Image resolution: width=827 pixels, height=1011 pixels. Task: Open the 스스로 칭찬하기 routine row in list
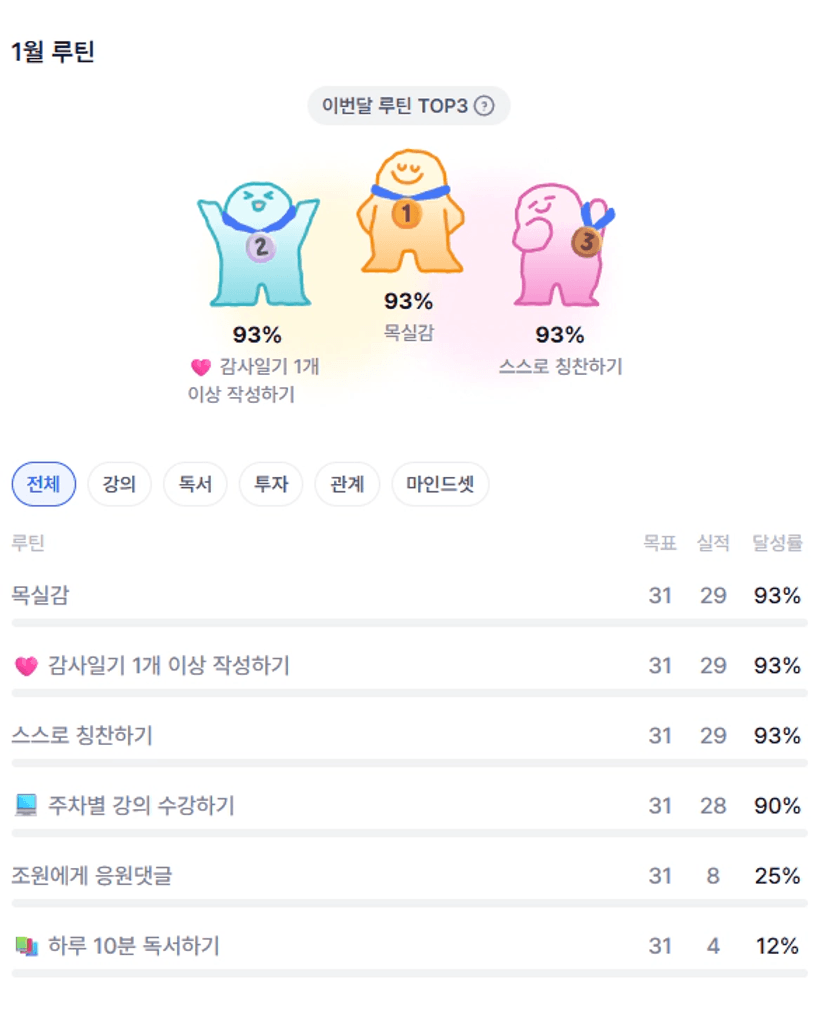pos(82,736)
